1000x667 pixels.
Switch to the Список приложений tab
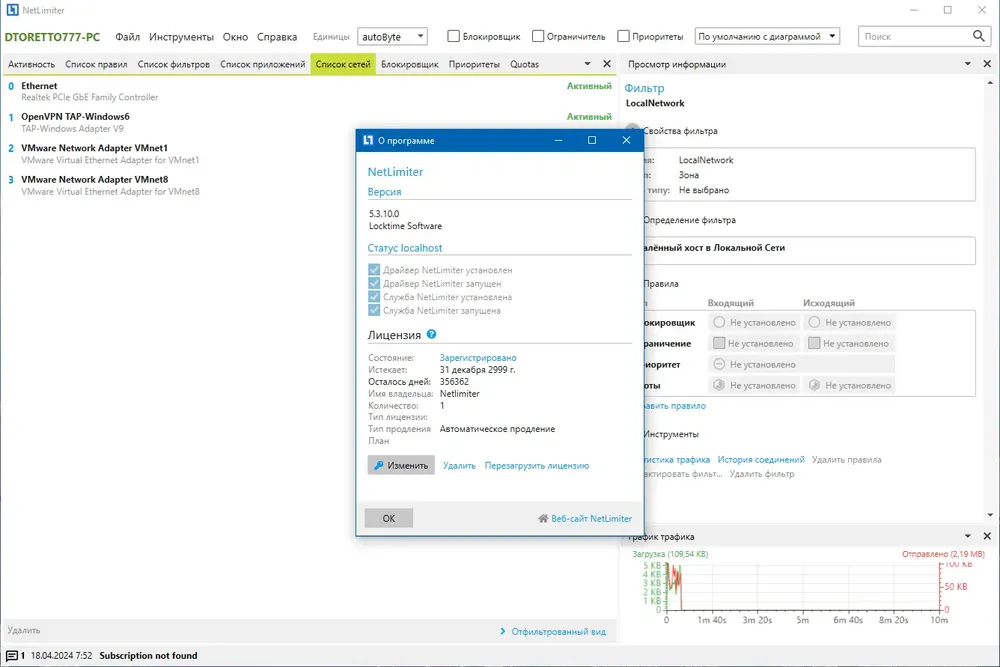263,64
